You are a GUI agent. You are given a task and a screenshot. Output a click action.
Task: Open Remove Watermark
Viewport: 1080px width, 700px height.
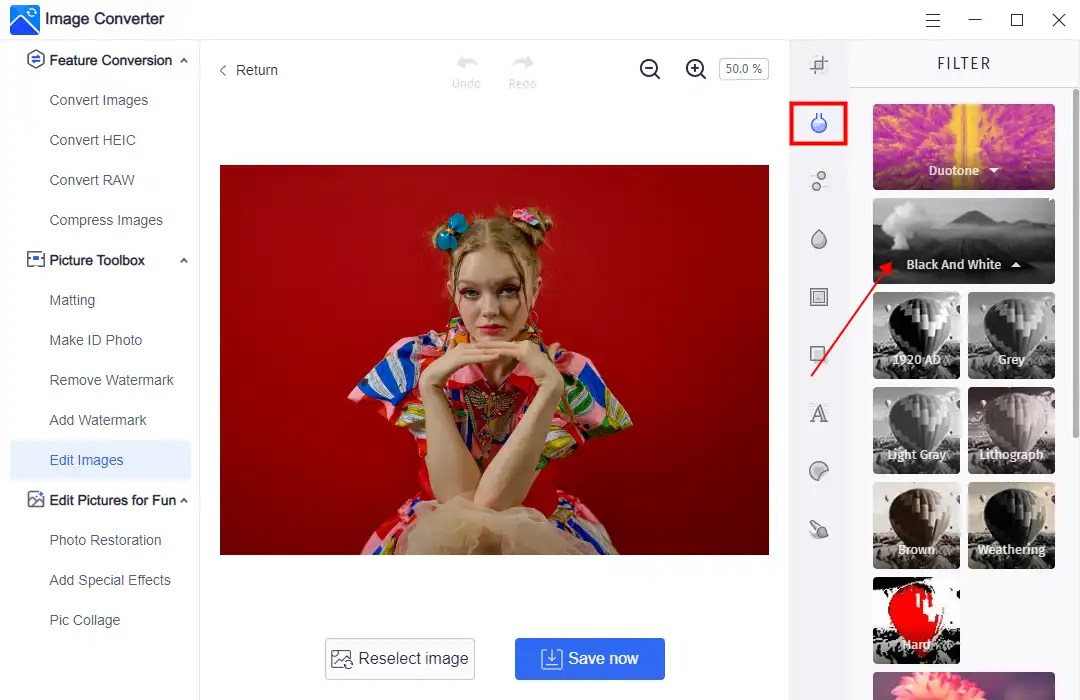tap(112, 380)
